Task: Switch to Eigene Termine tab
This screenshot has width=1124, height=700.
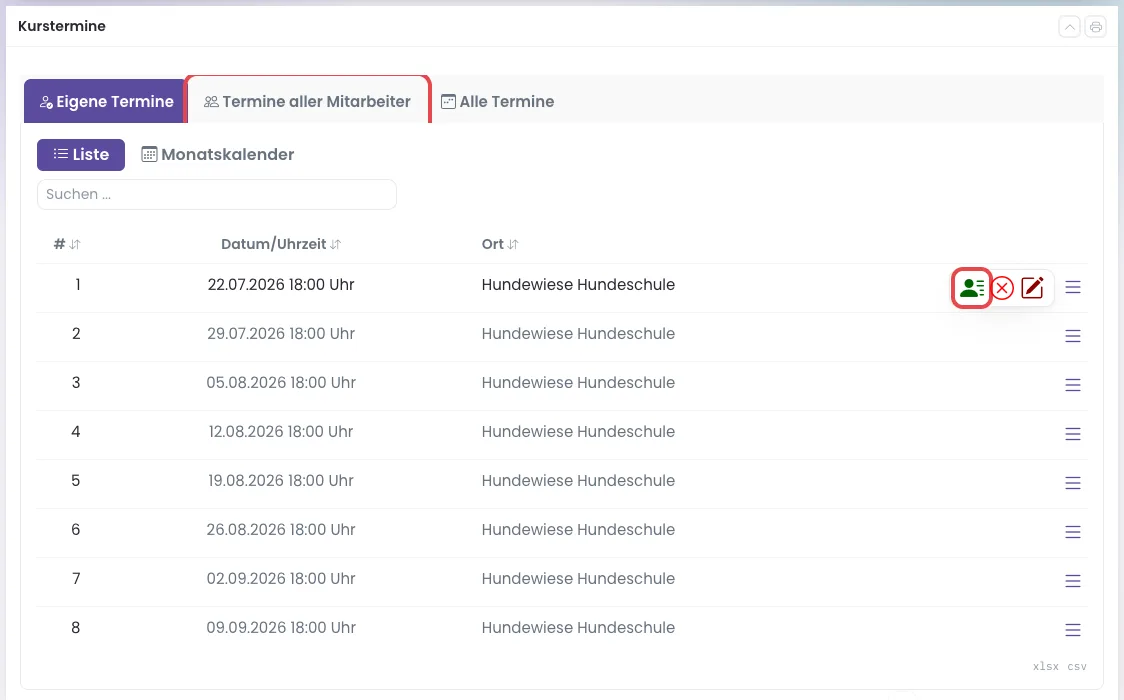Action: click(105, 101)
